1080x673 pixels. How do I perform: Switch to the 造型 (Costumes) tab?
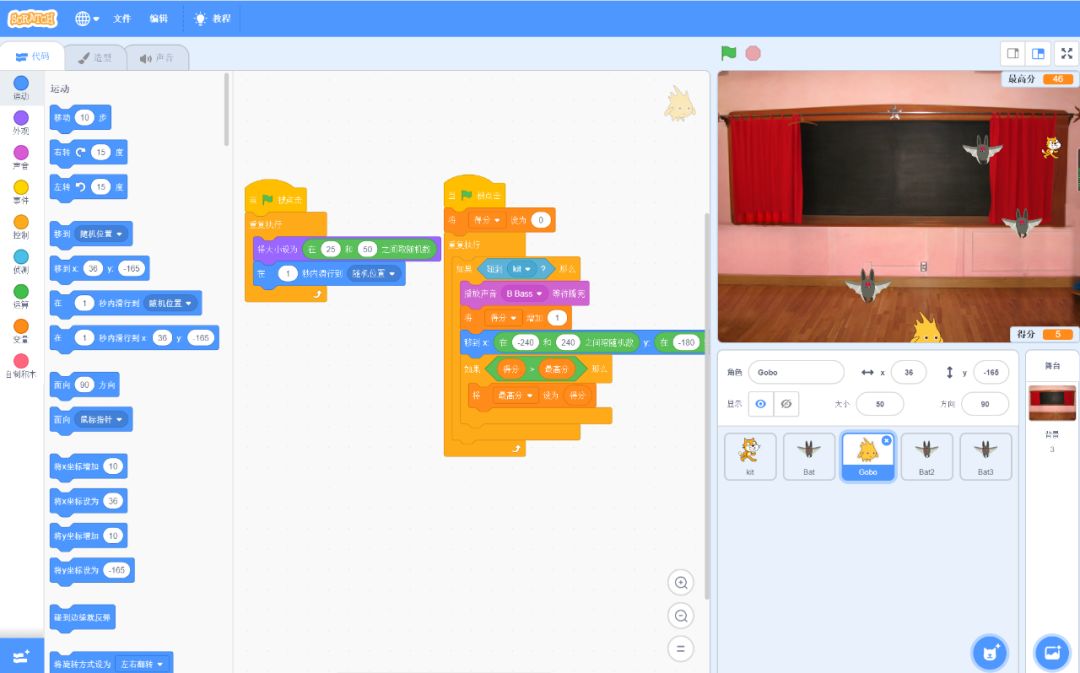pos(95,58)
